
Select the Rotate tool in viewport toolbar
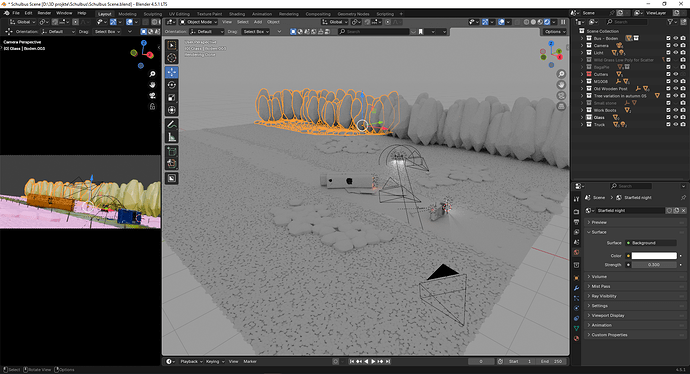tap(172, 85)
